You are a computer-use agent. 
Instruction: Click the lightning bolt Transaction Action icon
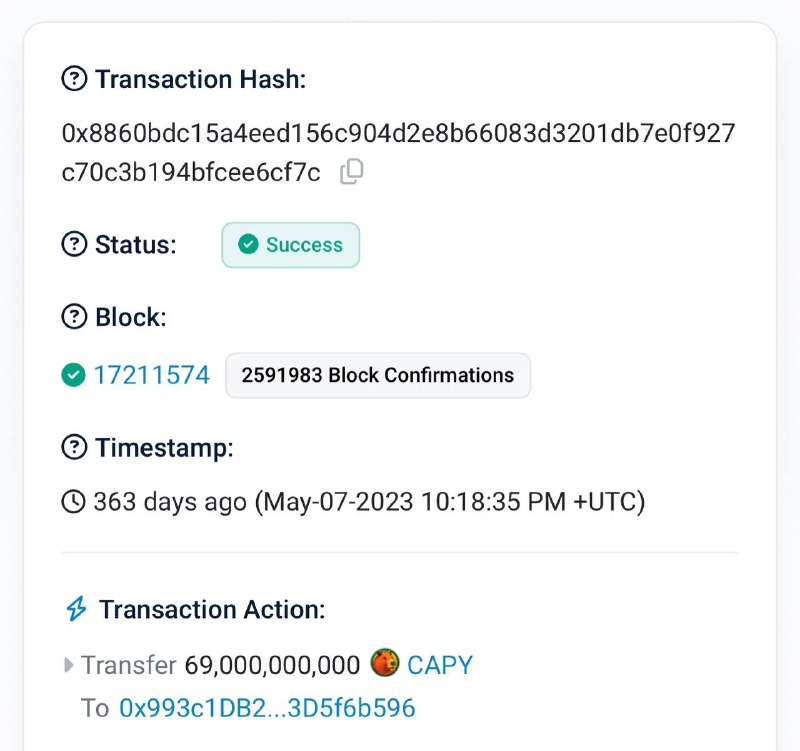pos(77,609)
